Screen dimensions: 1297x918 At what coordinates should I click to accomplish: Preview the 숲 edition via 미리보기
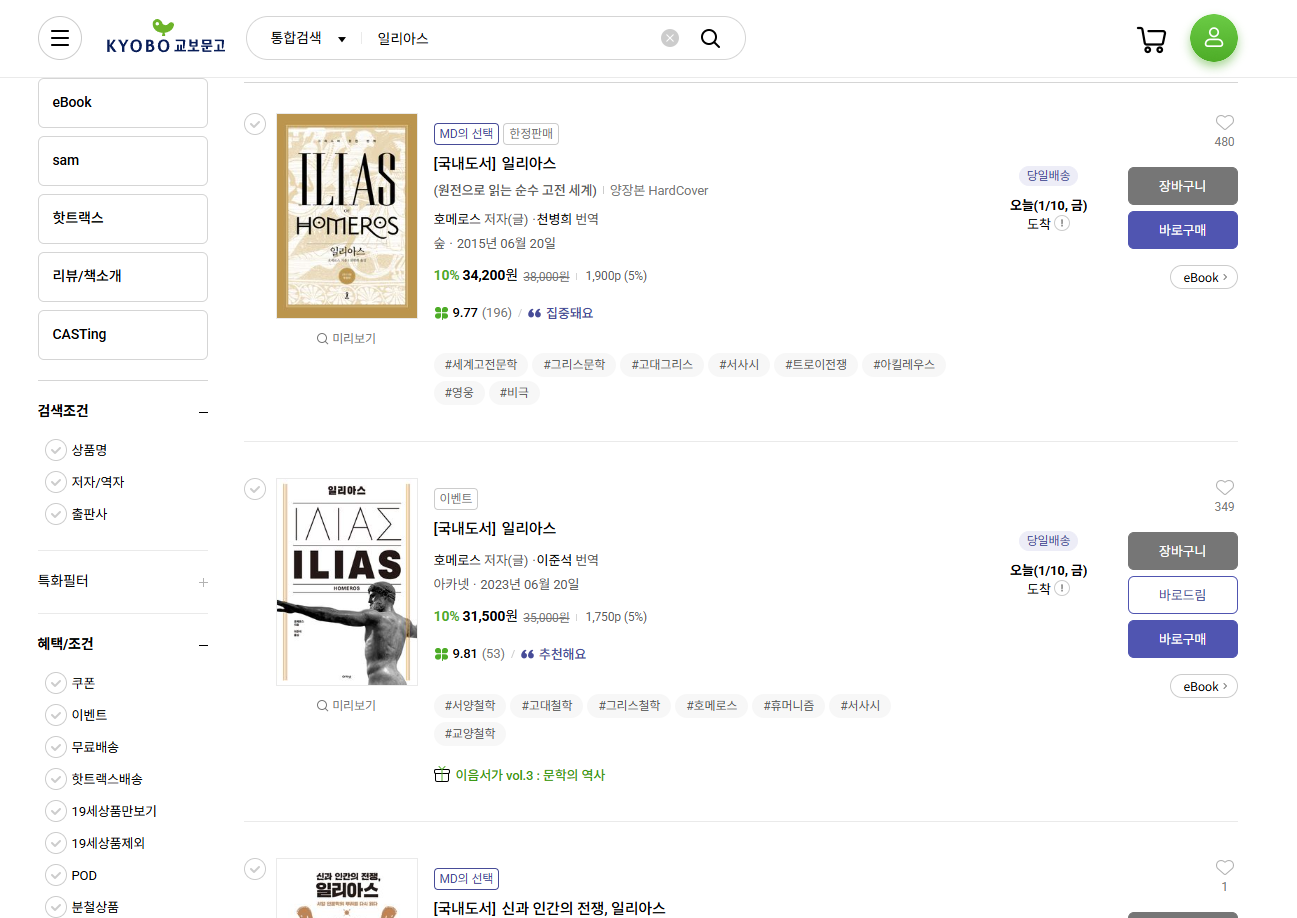[346, 339]
